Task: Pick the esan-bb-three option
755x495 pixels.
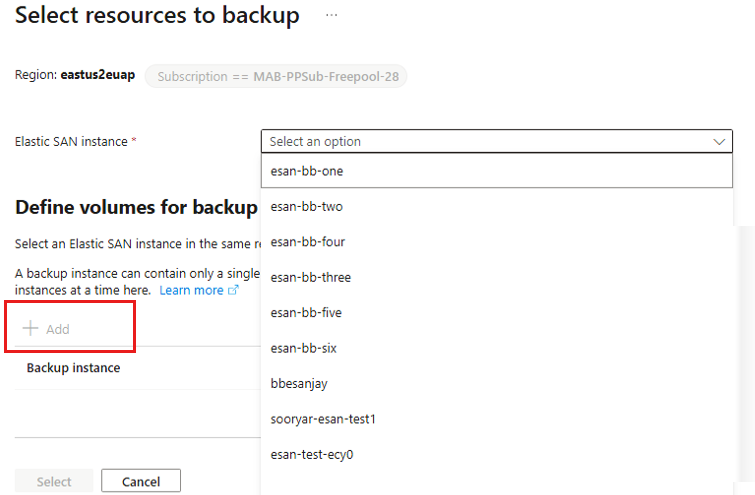Action: (x=496, y=277)
